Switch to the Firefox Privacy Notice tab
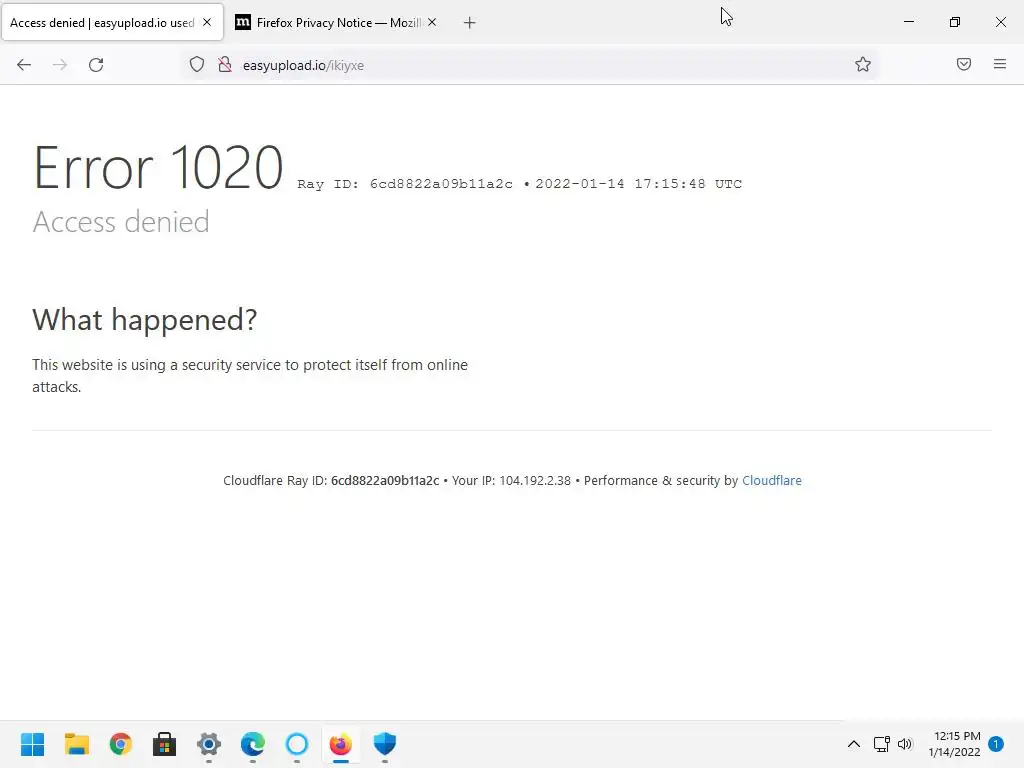Viewport: 1024px width, 768px height. (335, 23)
